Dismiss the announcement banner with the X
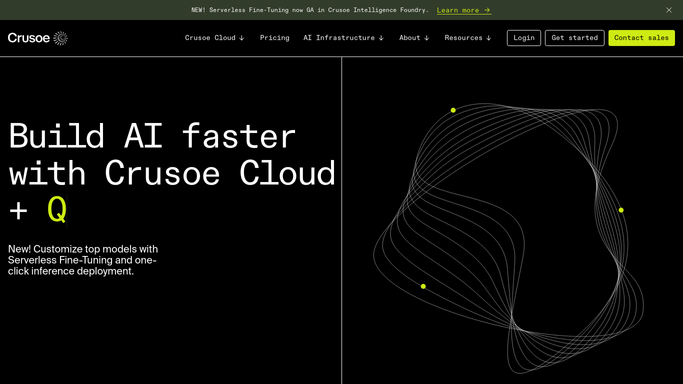The width and height of the screenshot is (683, 384). point(669,10)
